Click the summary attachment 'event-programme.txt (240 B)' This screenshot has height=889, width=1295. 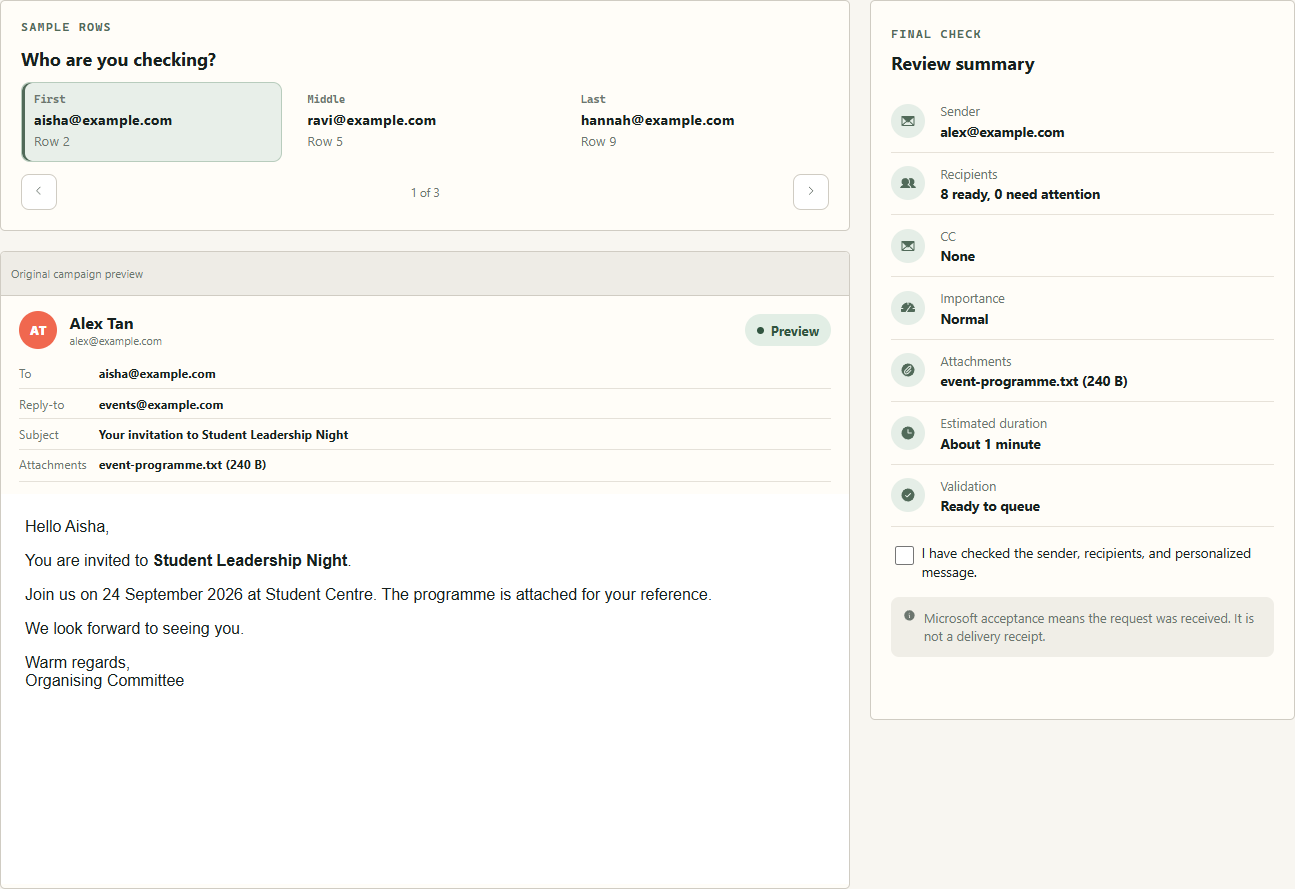click(x=1034, y=381)
